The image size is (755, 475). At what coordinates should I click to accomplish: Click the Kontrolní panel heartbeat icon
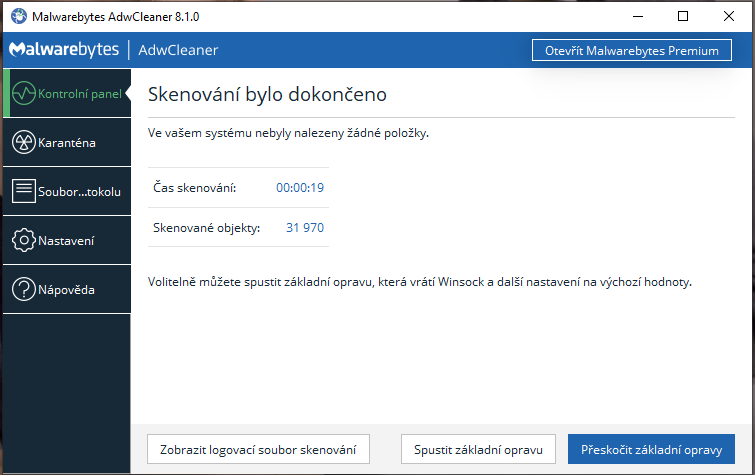23,94
